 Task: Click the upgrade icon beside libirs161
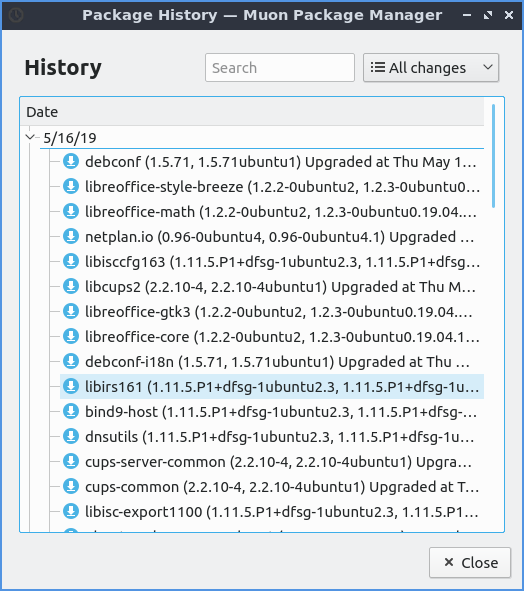pyautogui.click(x=70, y=386)
